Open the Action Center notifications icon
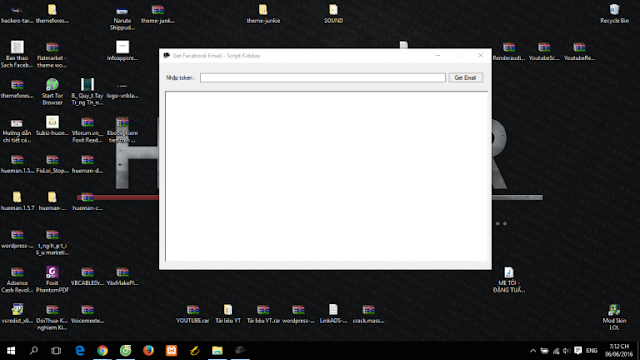 tap(578, 351)
